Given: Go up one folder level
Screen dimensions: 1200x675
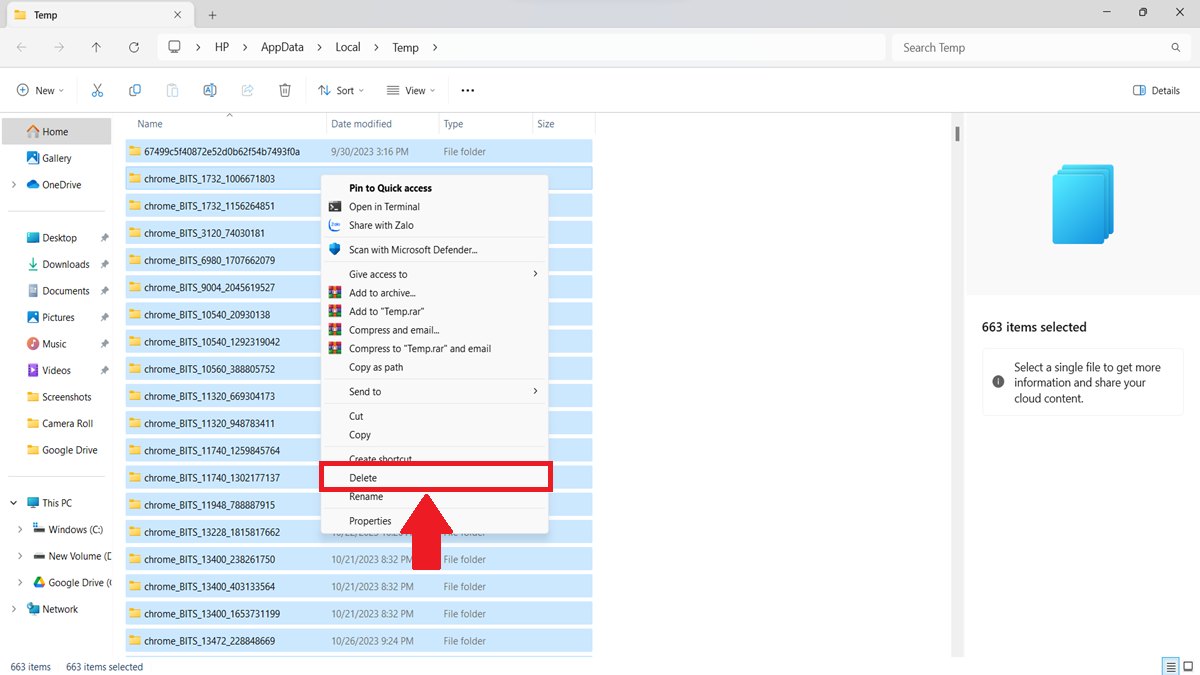Looking at the screenshot, I should coord(96,47).
